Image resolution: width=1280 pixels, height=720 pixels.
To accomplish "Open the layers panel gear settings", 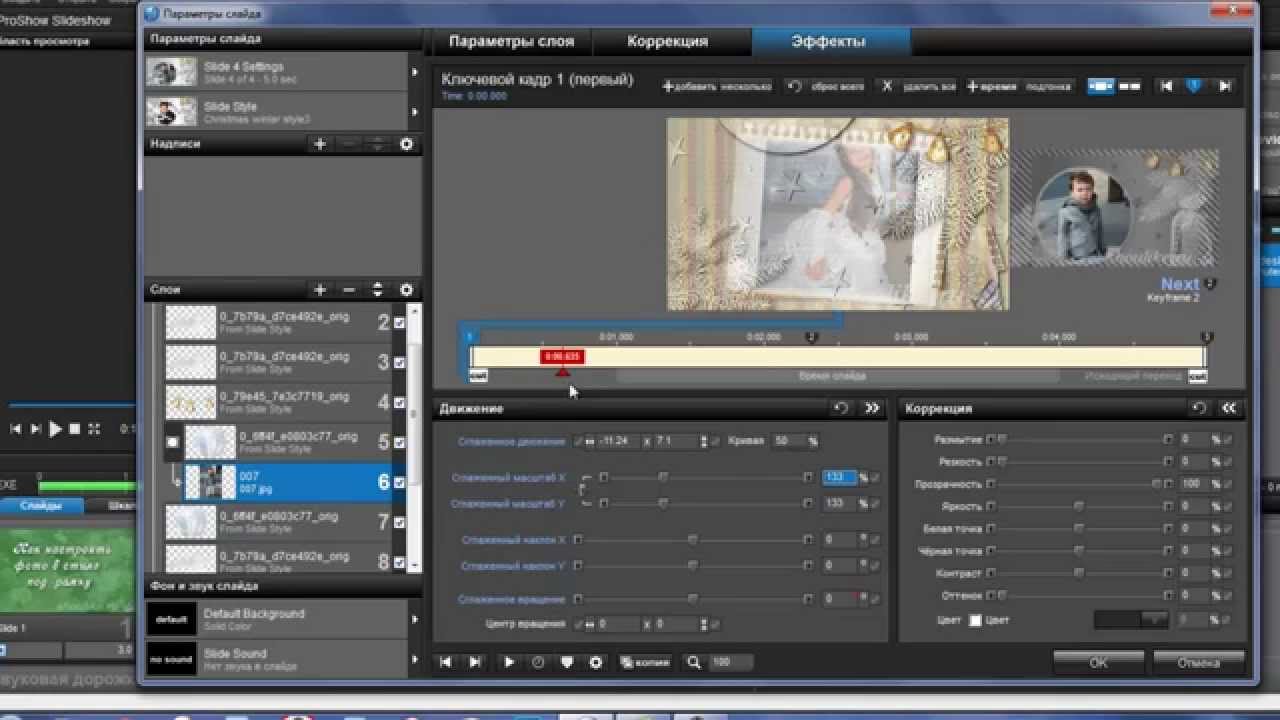I will coord(406,290).
